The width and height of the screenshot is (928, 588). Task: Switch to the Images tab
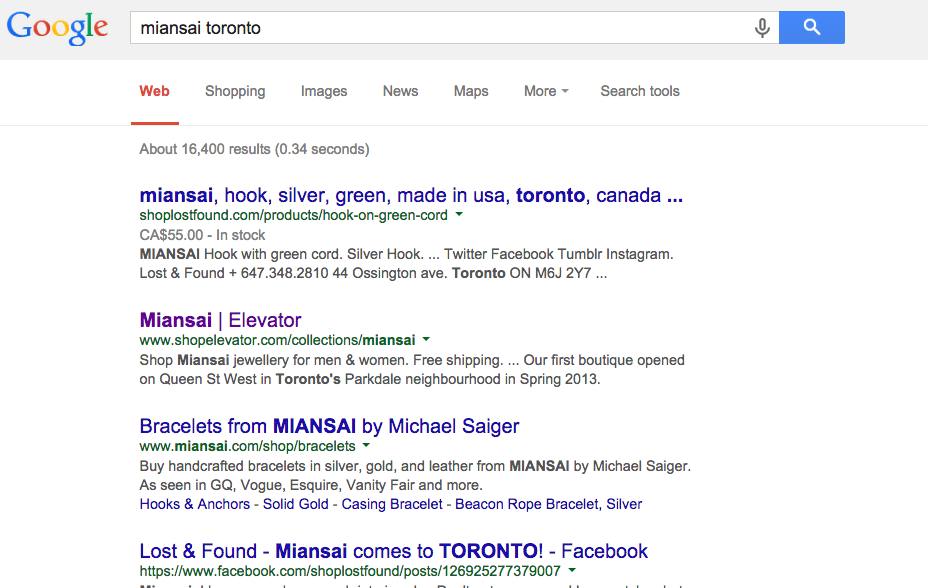coord(324,91)
